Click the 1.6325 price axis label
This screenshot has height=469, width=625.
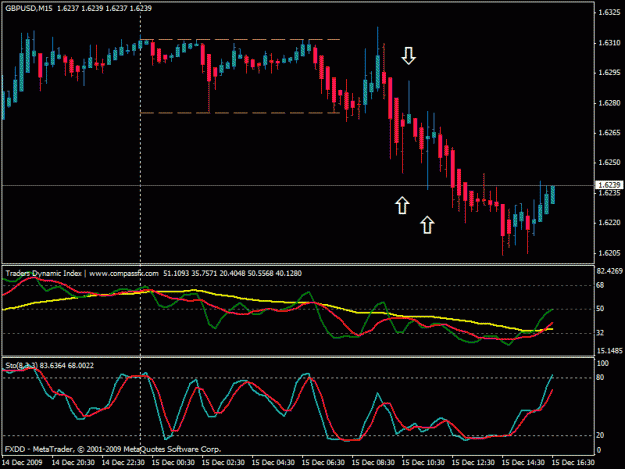click(x=609, y=12)
